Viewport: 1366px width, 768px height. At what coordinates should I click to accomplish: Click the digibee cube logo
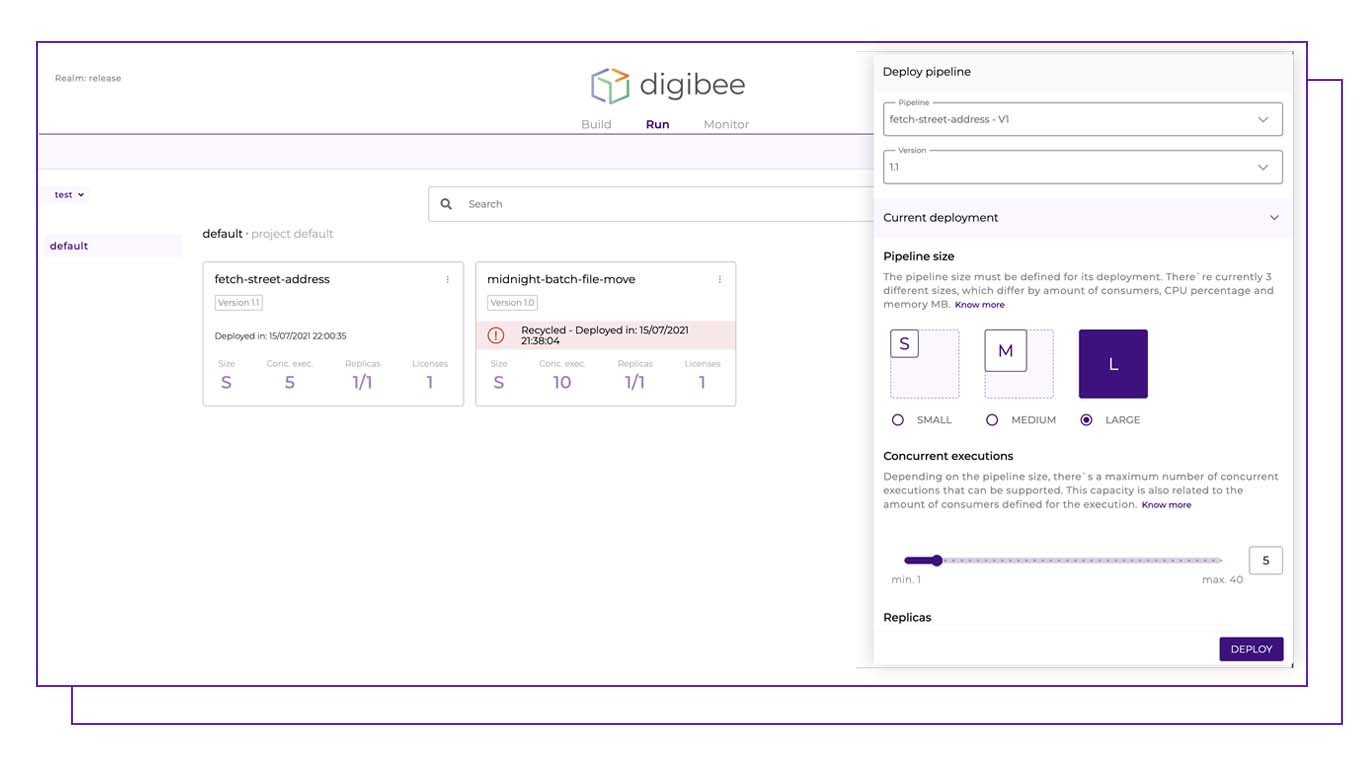click(610, 86)
